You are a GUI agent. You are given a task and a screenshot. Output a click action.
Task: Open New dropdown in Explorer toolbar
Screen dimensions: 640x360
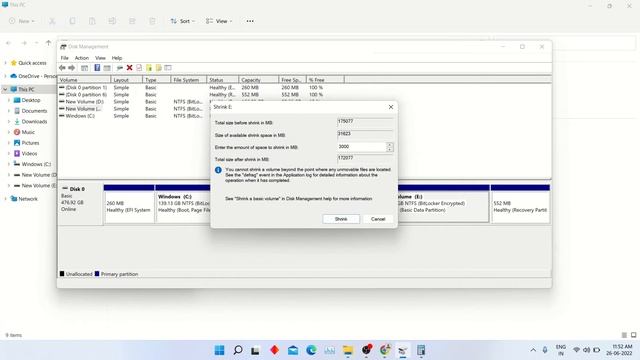22,21
